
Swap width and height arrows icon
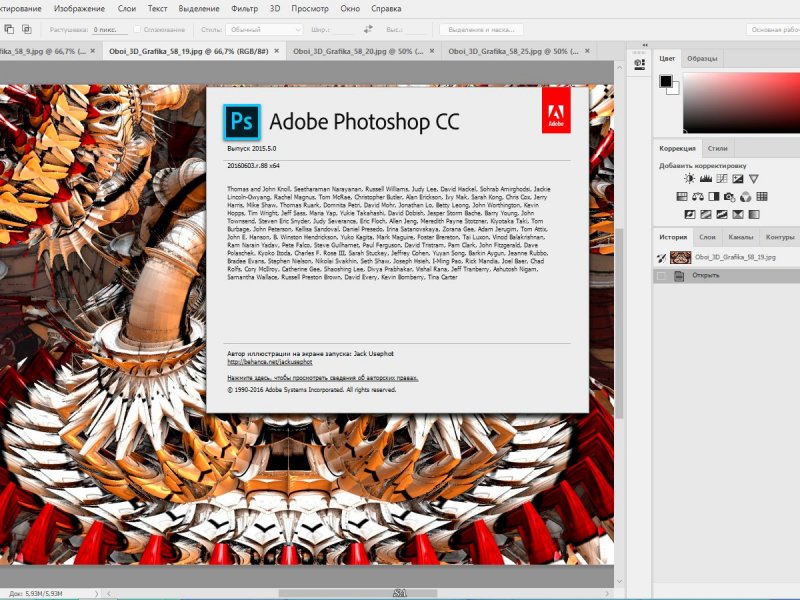368,30
